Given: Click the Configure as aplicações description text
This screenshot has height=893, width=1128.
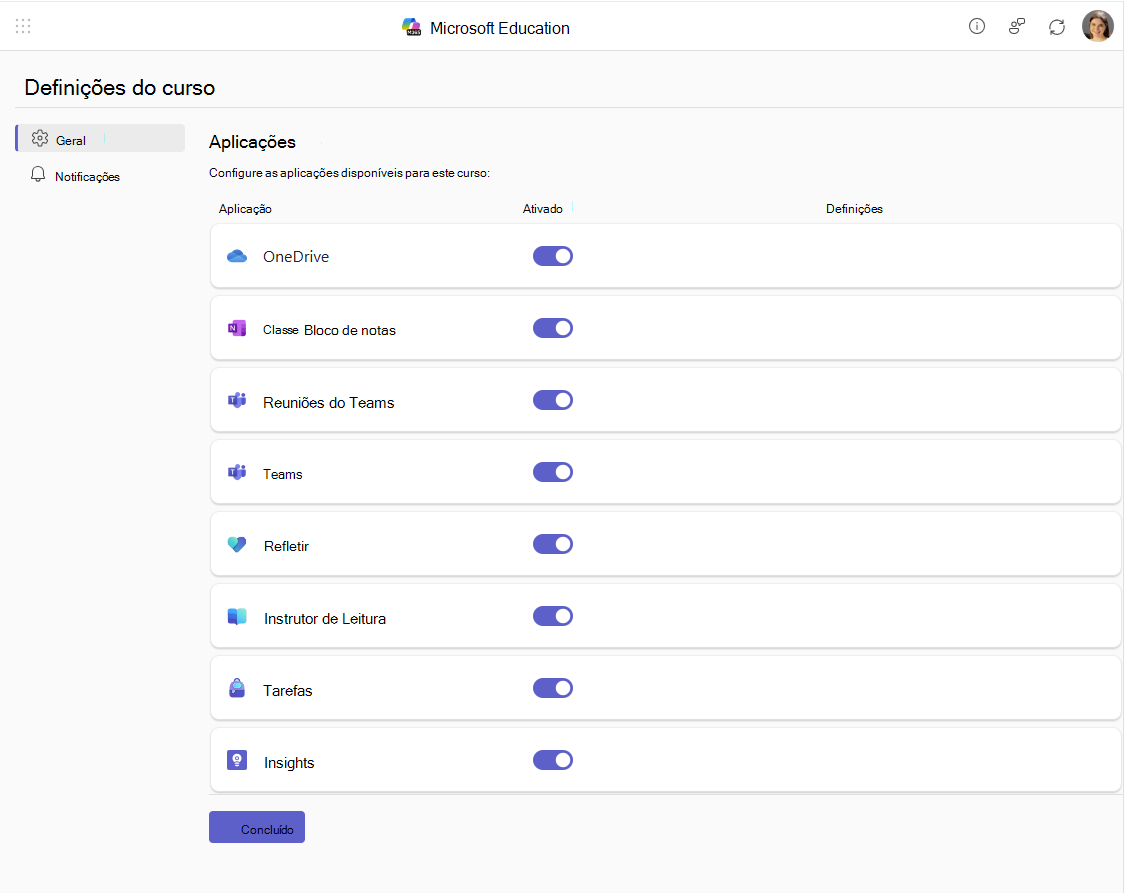Looking at the screenshot, I should (350, 173).
